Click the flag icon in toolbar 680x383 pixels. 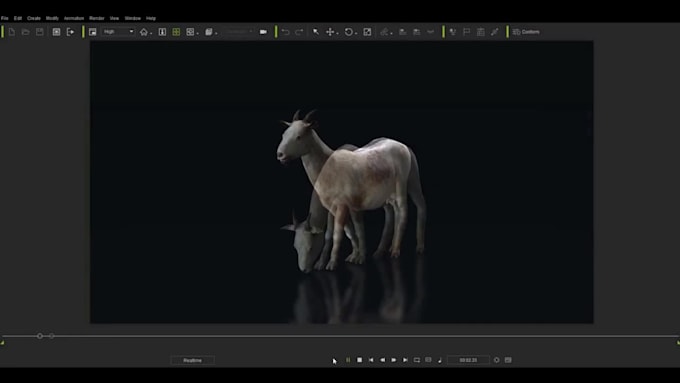click(x=467, y=32)
